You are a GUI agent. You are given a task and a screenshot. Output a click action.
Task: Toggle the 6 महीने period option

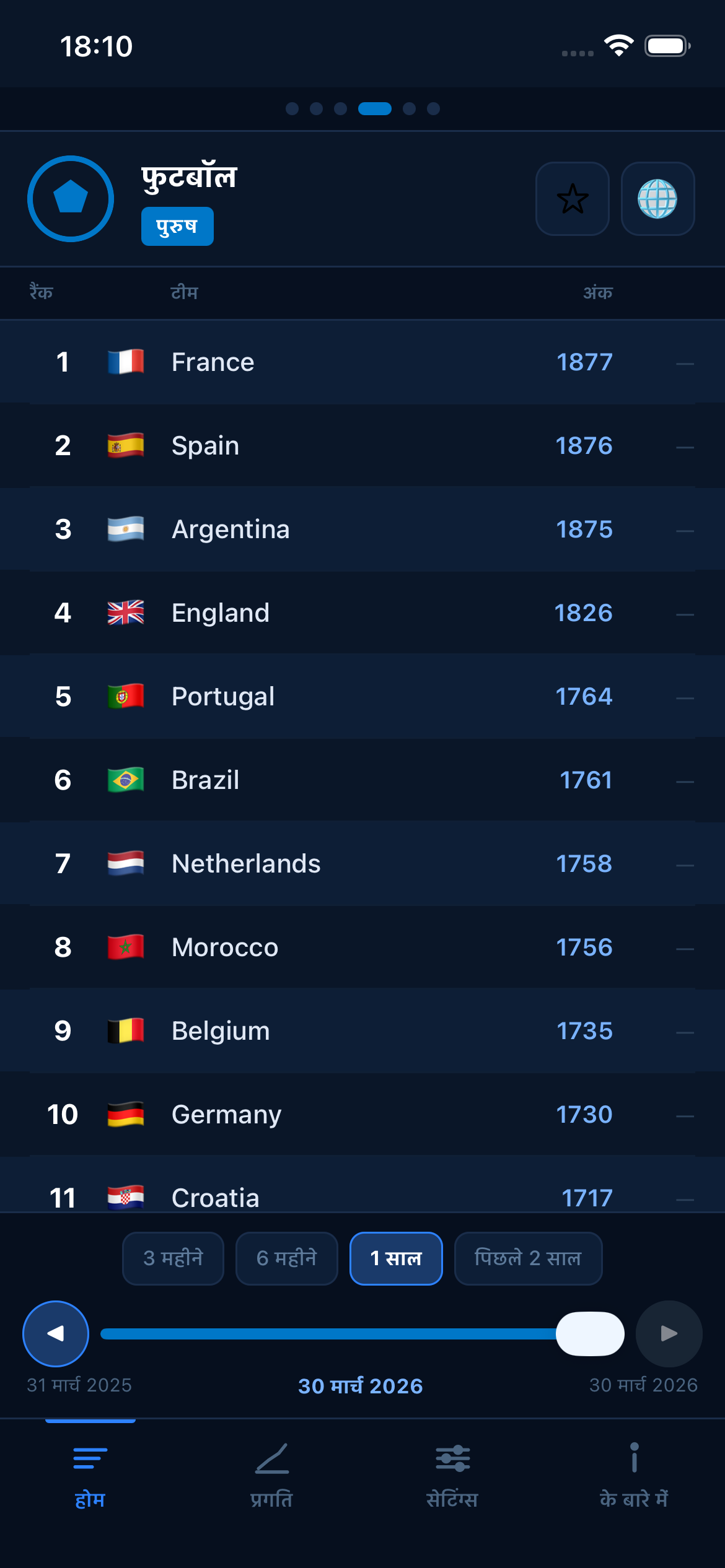click(x=286, y=1258)
